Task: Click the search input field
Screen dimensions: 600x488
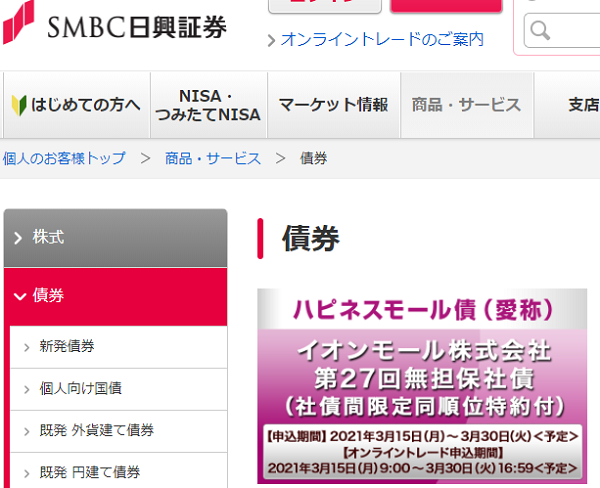Action: coord(562,30)
